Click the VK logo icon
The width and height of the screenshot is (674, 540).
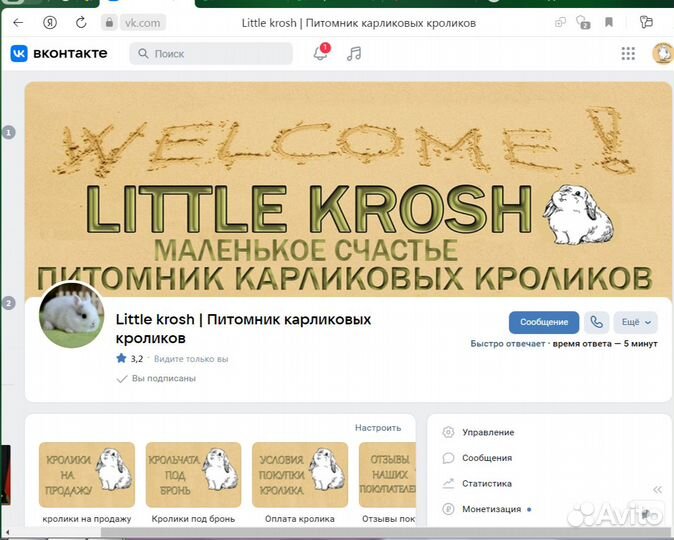[x=19, y=54]
